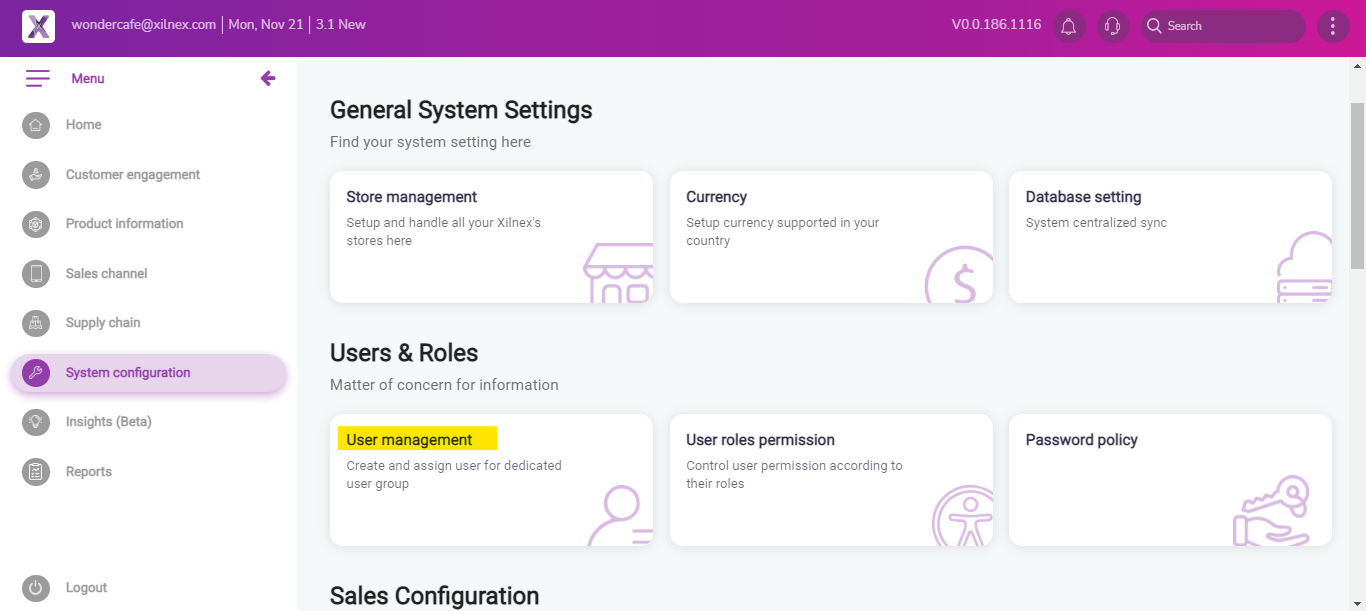
Task: Click the Logout power icon
Action: coord(36,588)
